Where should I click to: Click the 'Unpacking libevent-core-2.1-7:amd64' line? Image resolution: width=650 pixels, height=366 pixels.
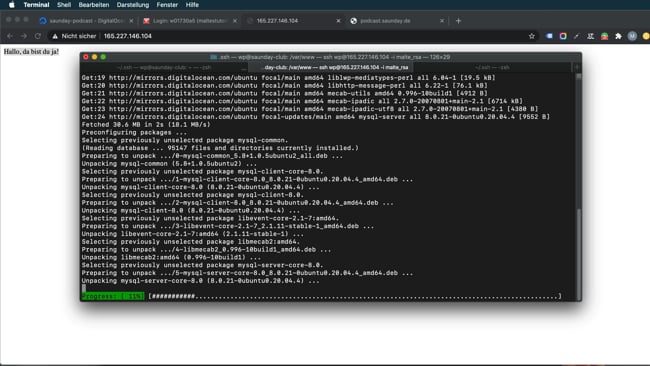(x=193, y=234)
